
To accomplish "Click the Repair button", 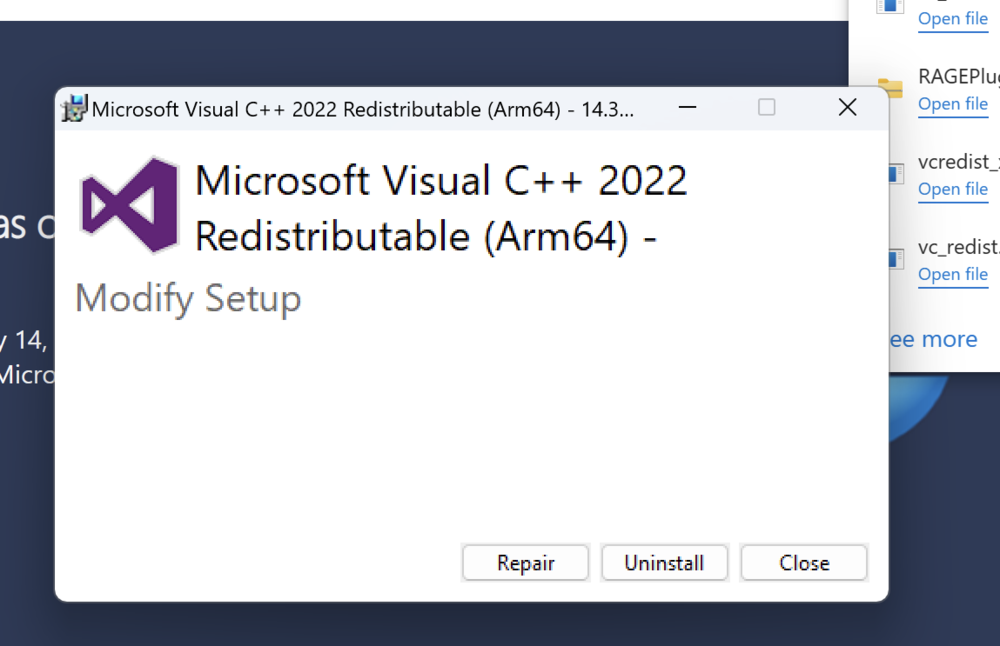I will pyautogui.click(x=525, y=562).
